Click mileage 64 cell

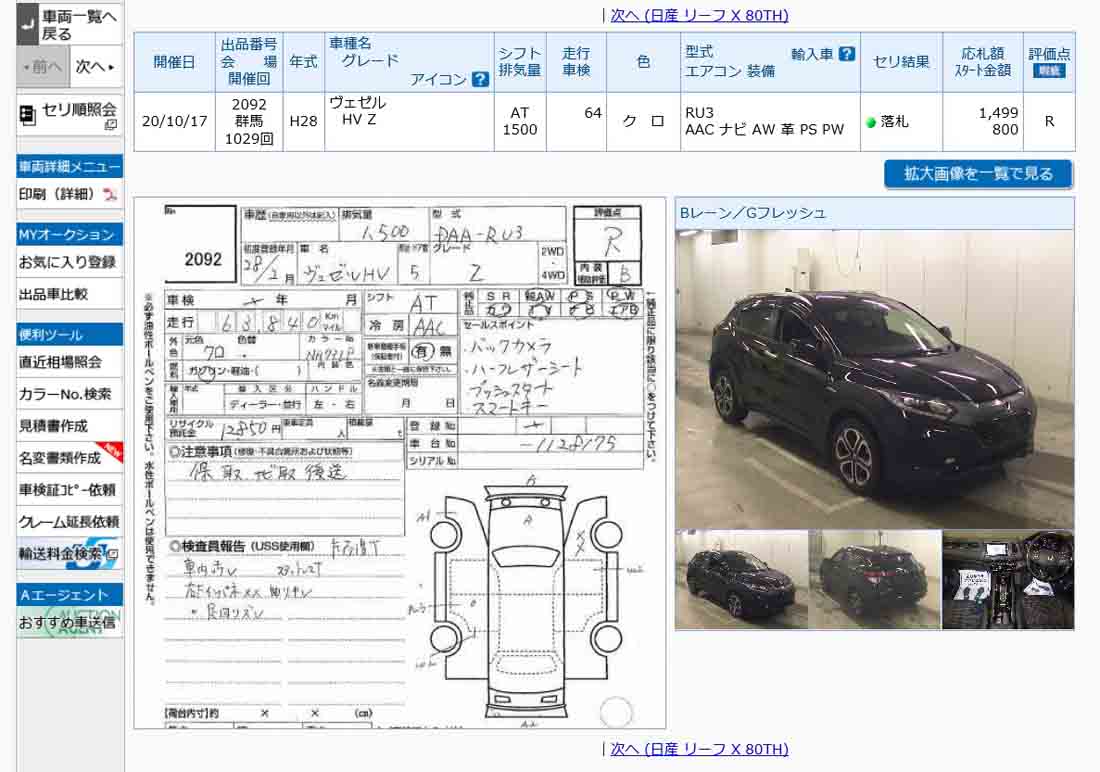point(576,121)
